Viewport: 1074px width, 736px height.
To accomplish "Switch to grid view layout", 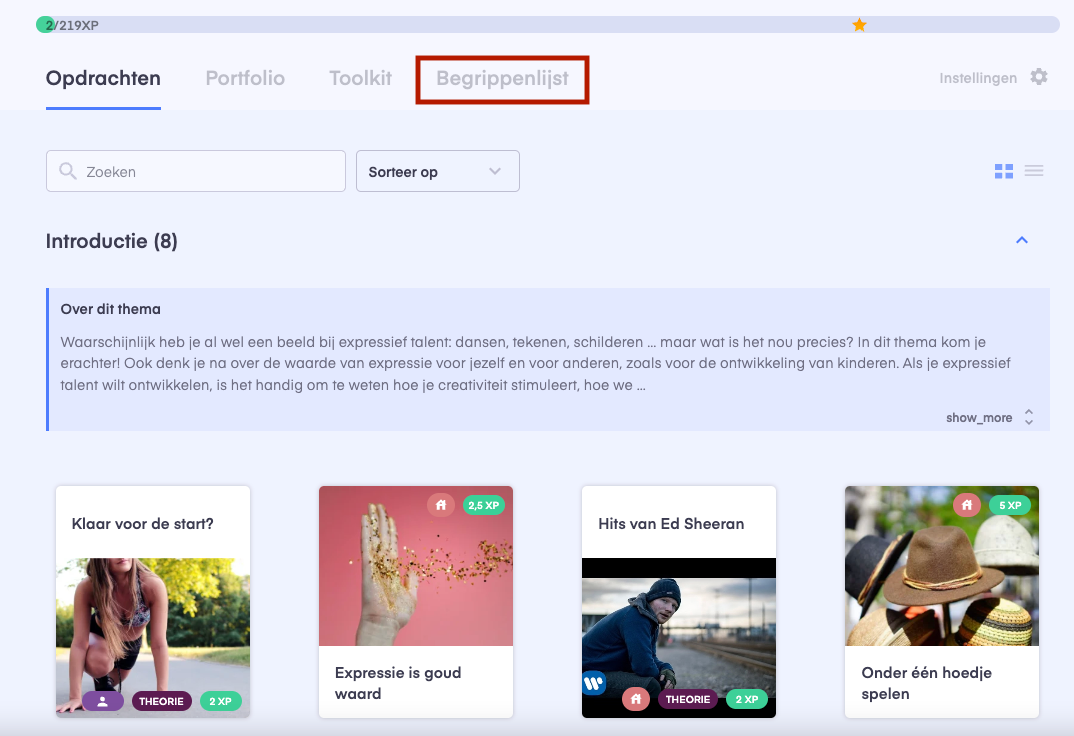I will point(1003,171).
